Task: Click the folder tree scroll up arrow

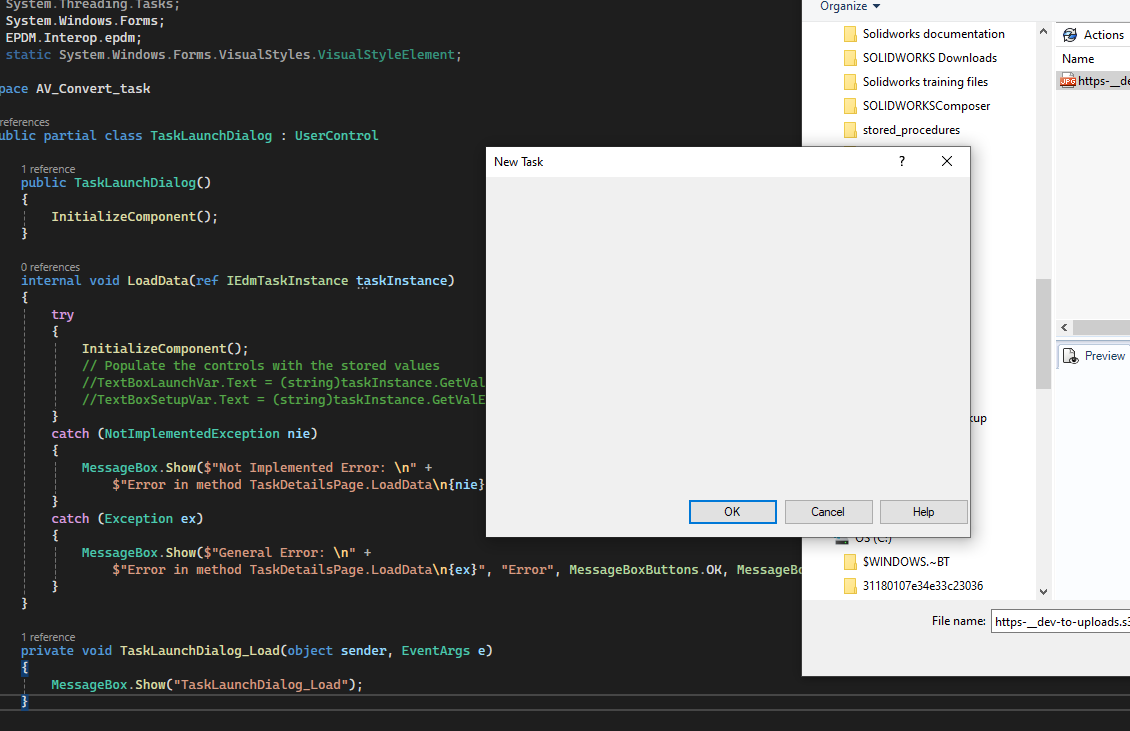Action: click(1043, 32)
